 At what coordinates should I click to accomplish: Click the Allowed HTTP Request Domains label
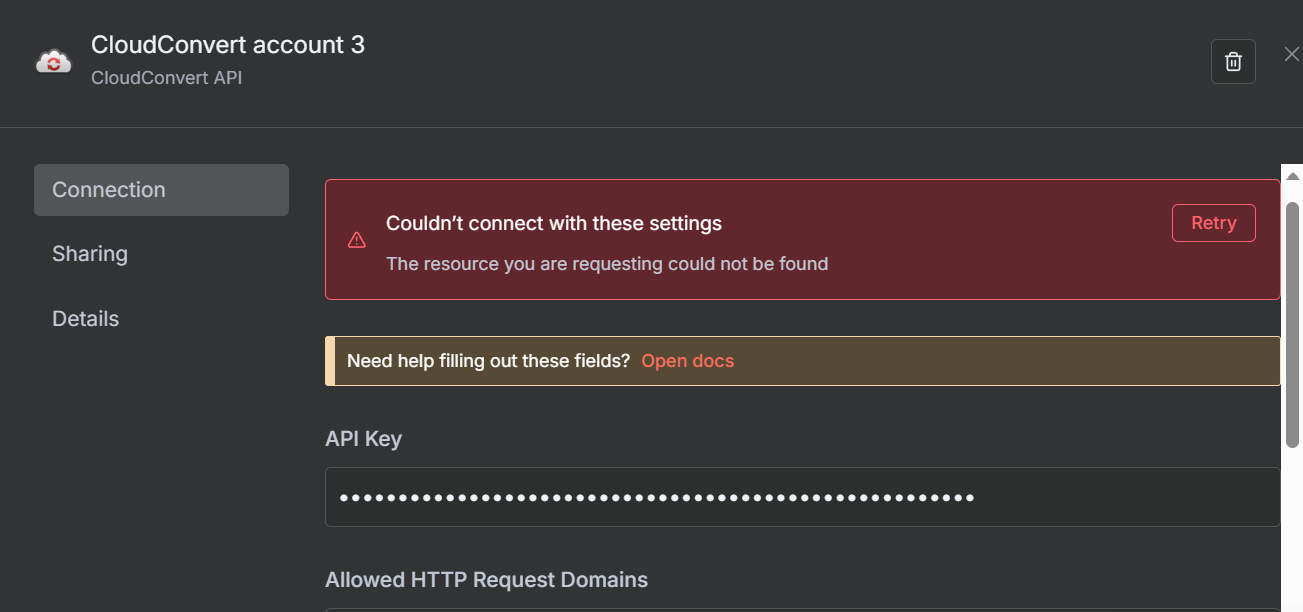click(x=486, y=580)
